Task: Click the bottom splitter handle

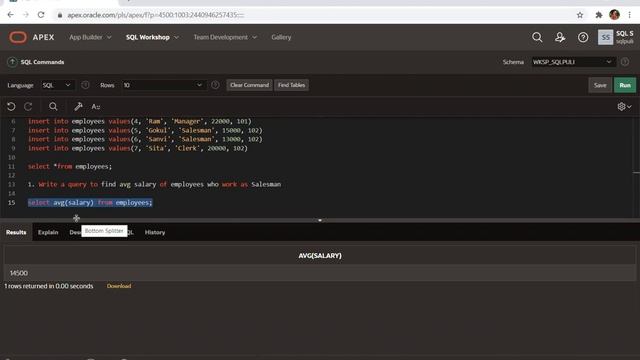Action: [320, 220]
